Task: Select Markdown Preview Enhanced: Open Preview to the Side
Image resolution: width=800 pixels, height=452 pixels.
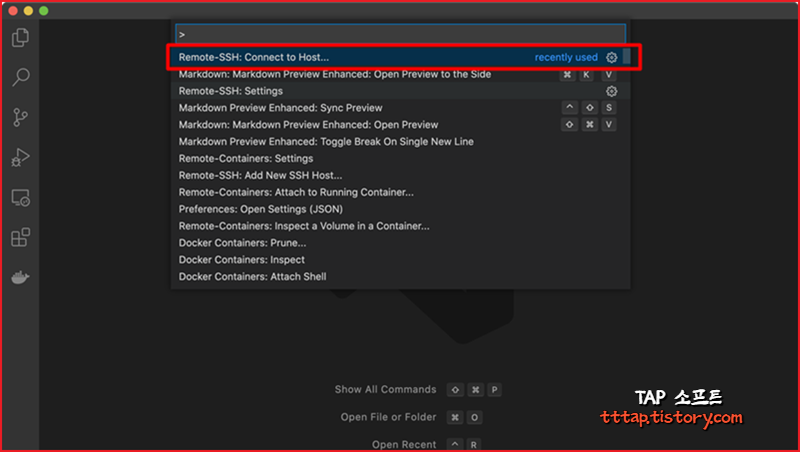Action: tap(401, 74)
